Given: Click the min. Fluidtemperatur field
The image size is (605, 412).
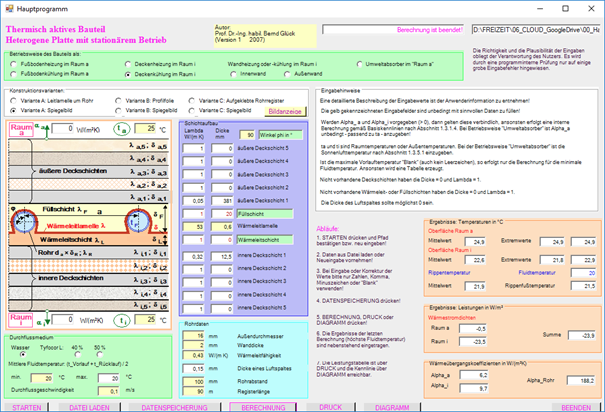Looking at the screenshot, I should [x=42, y=378].
